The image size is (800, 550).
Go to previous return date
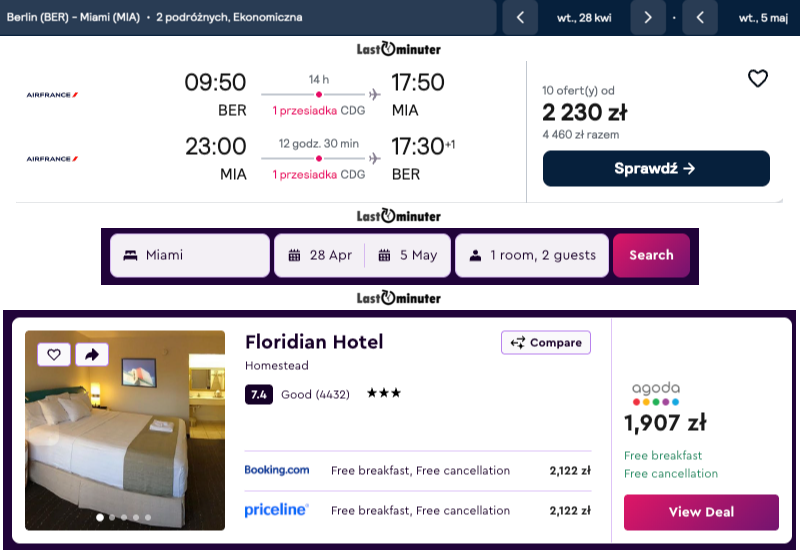(700, 18)
